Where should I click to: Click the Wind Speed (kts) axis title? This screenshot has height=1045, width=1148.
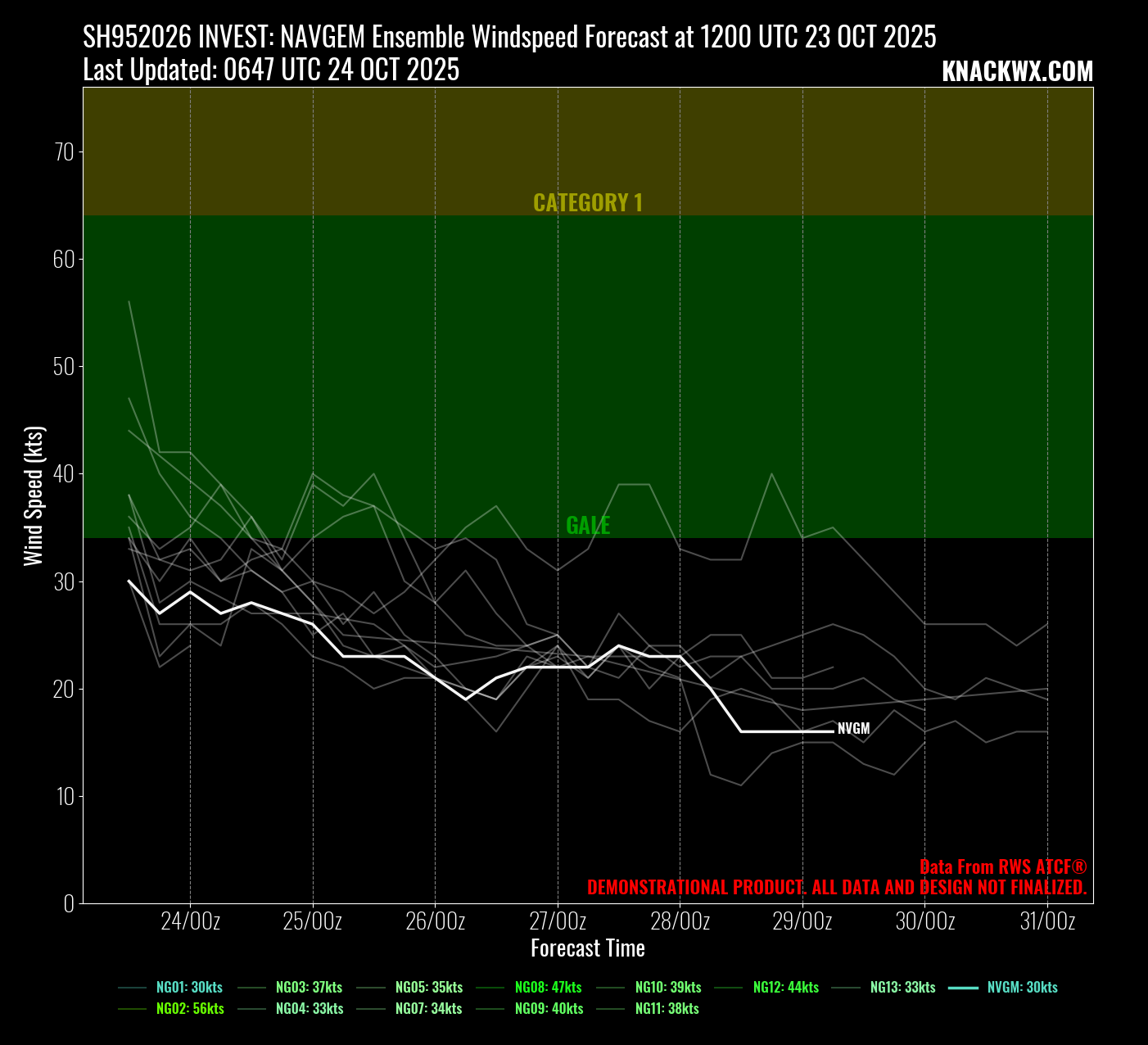coord(33,496)
